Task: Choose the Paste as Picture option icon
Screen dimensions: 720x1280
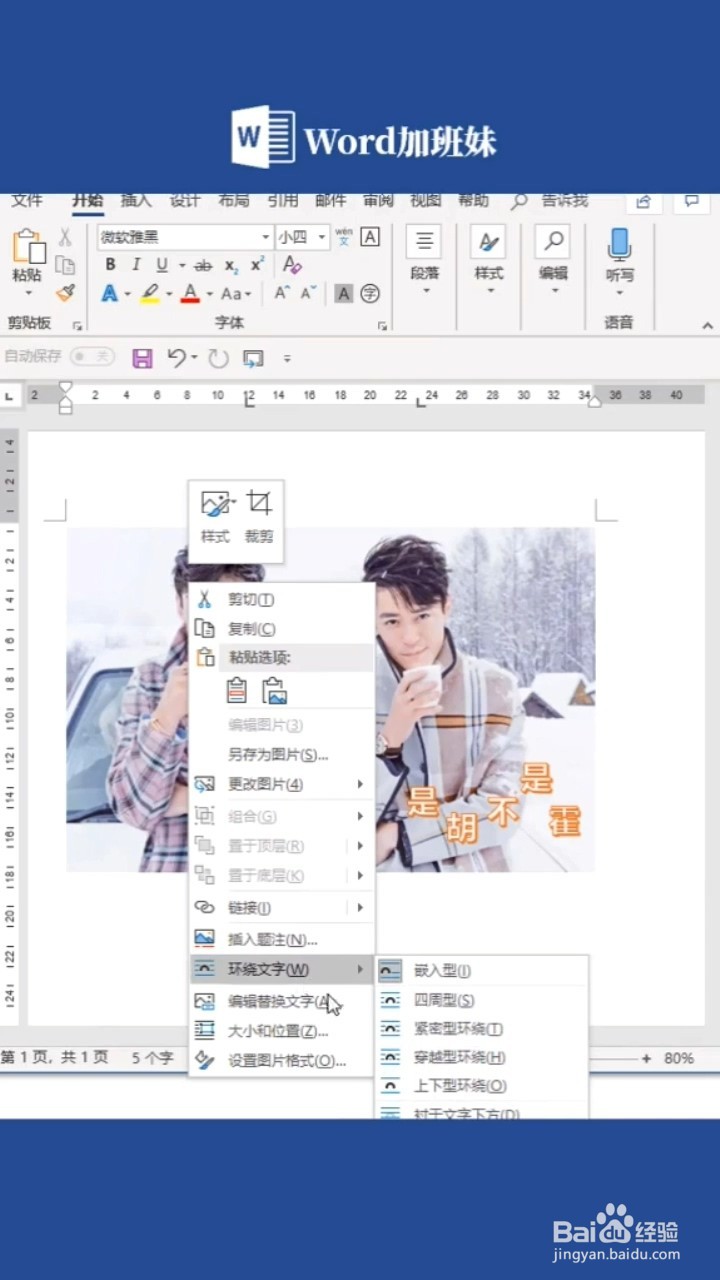Action: coord(274,690)
